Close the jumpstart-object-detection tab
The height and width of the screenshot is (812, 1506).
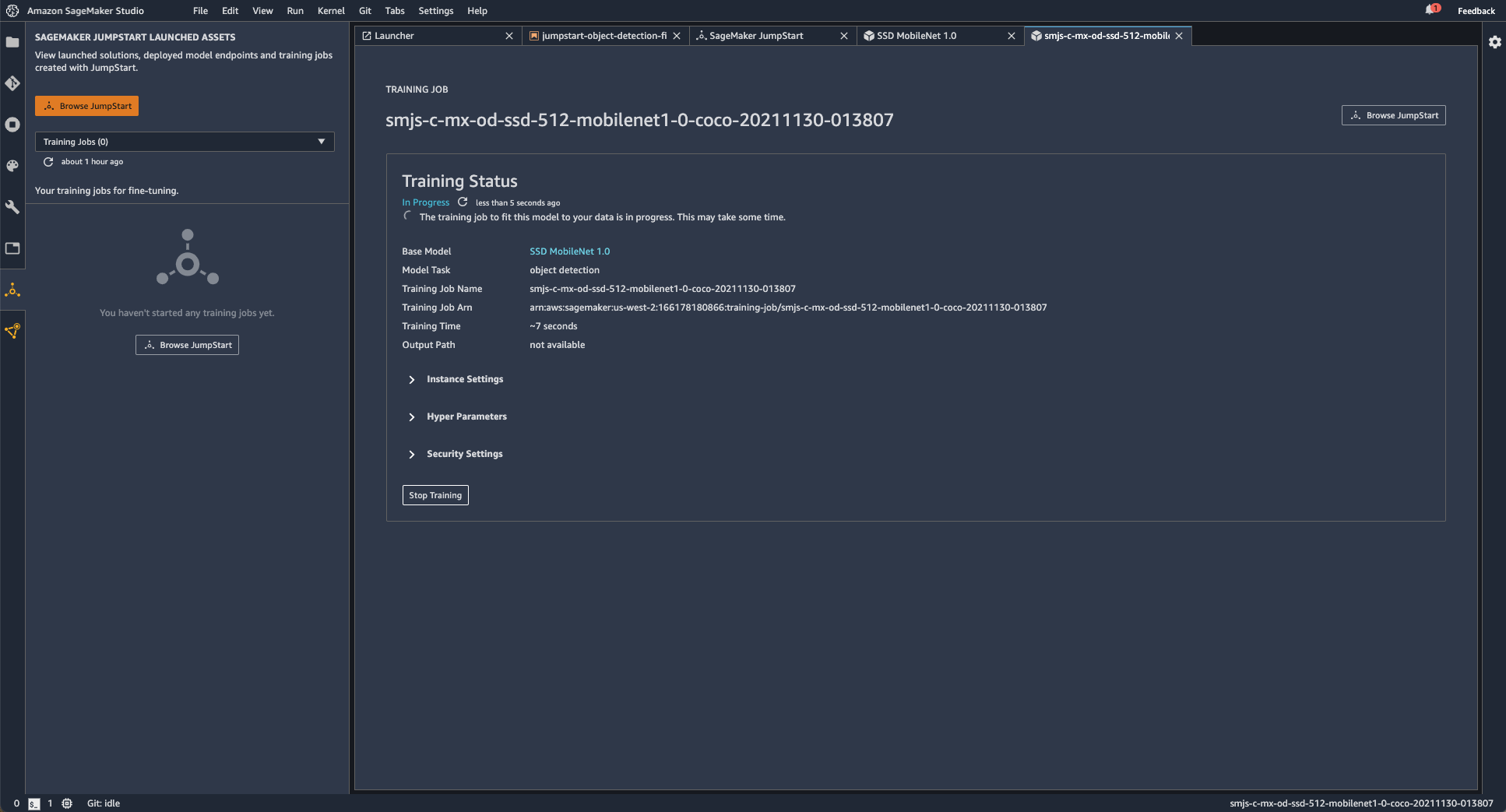click(677, 36)
